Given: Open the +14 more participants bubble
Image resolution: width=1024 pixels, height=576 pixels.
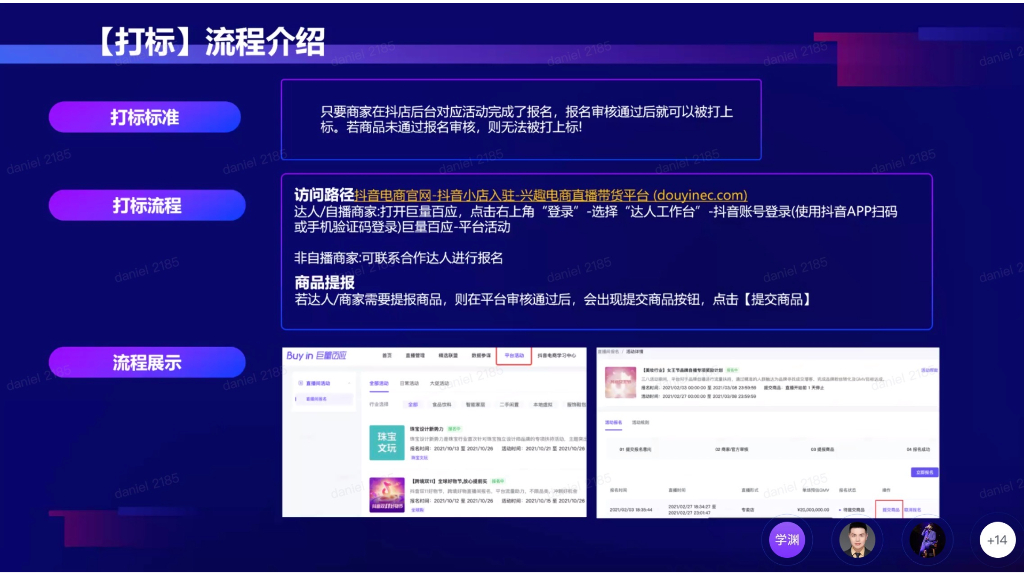Looking at the screenshot, I should point(997,540).
